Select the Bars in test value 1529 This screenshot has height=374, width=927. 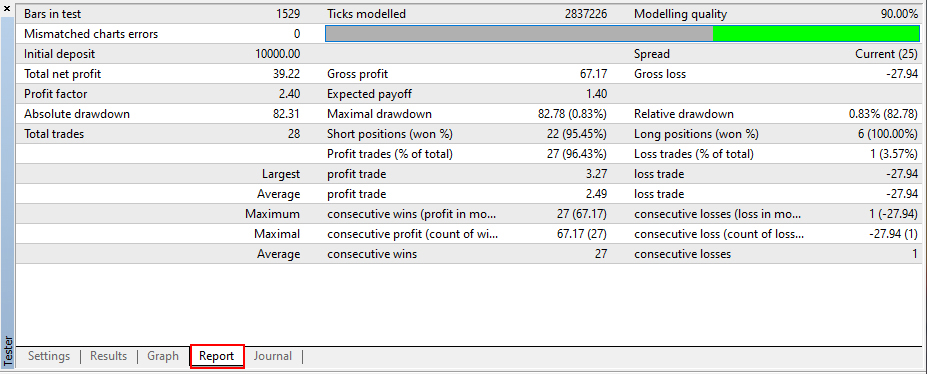[288, 14]
